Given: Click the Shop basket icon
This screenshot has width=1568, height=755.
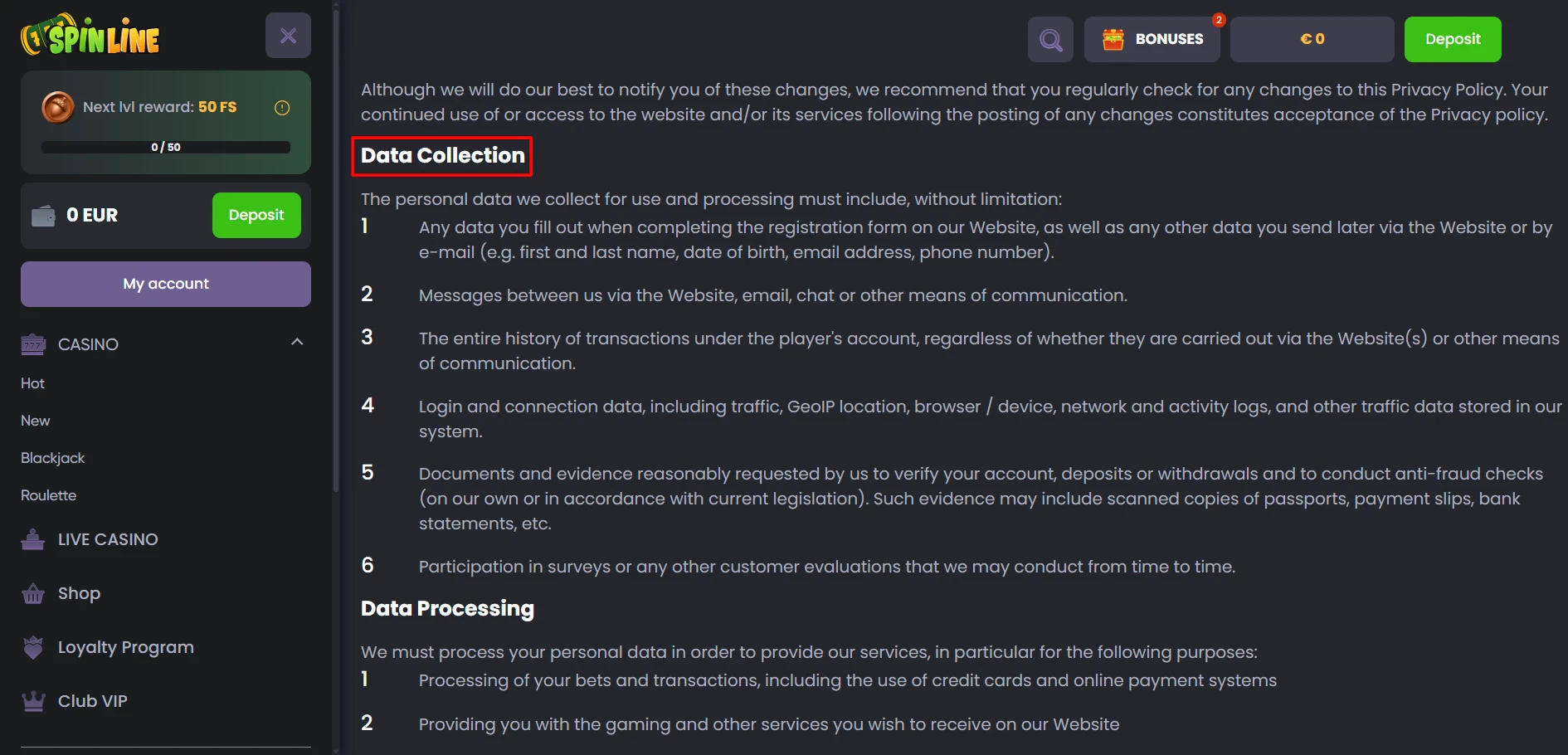Looking at the screenshot, I should pyautogui.click(x=33, y=594).
